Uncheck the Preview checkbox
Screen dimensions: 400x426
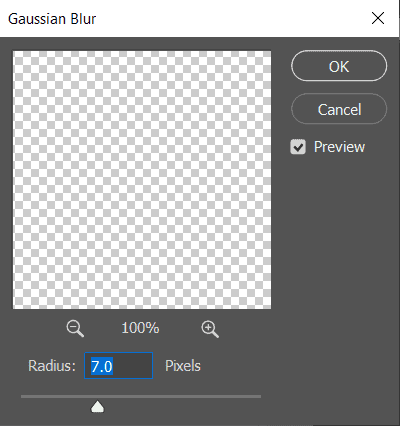298,147
